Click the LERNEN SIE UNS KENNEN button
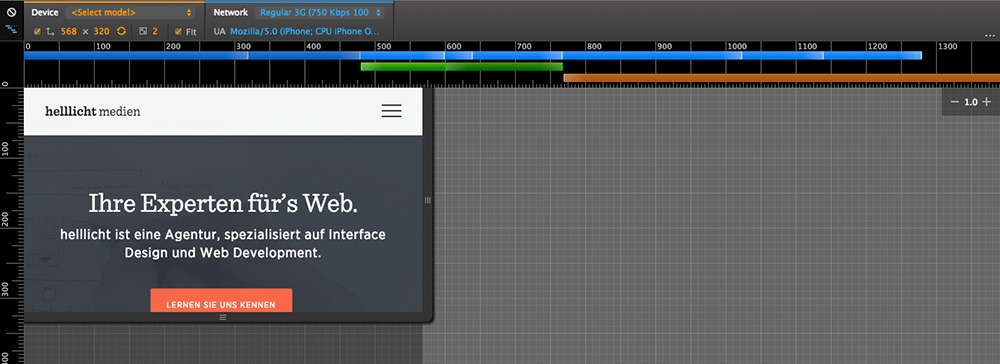 221,300
